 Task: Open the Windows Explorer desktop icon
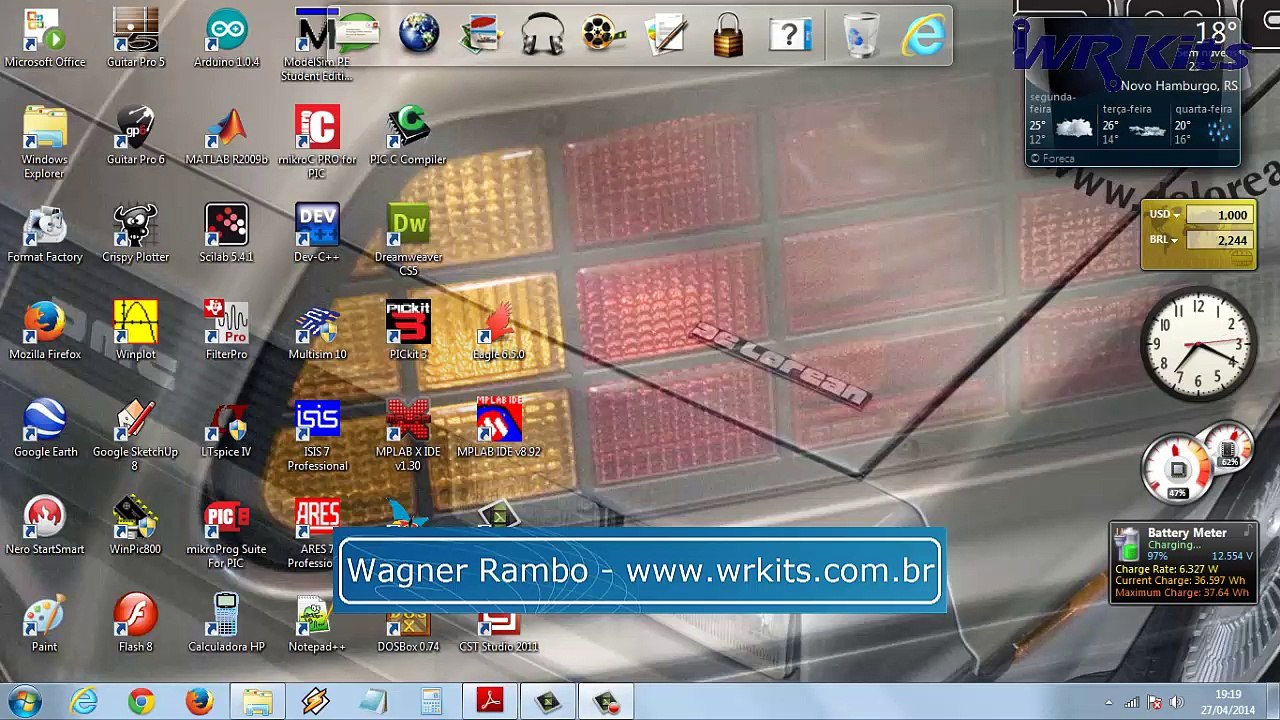tap(45, 141)
